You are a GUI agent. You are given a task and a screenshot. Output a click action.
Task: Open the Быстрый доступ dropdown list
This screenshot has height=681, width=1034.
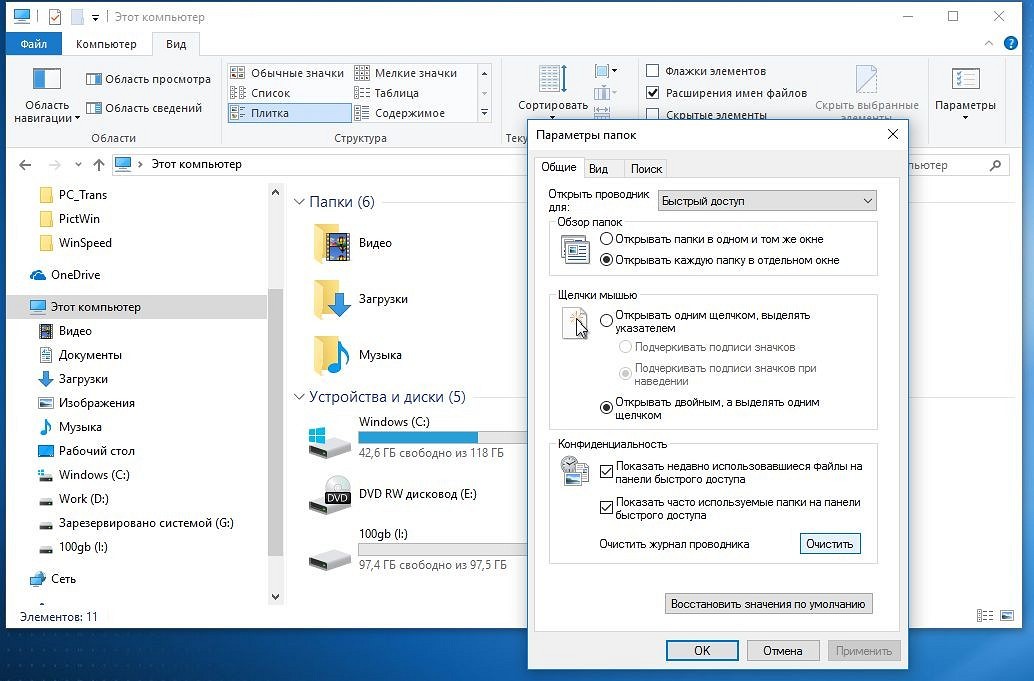coord(767,201)
